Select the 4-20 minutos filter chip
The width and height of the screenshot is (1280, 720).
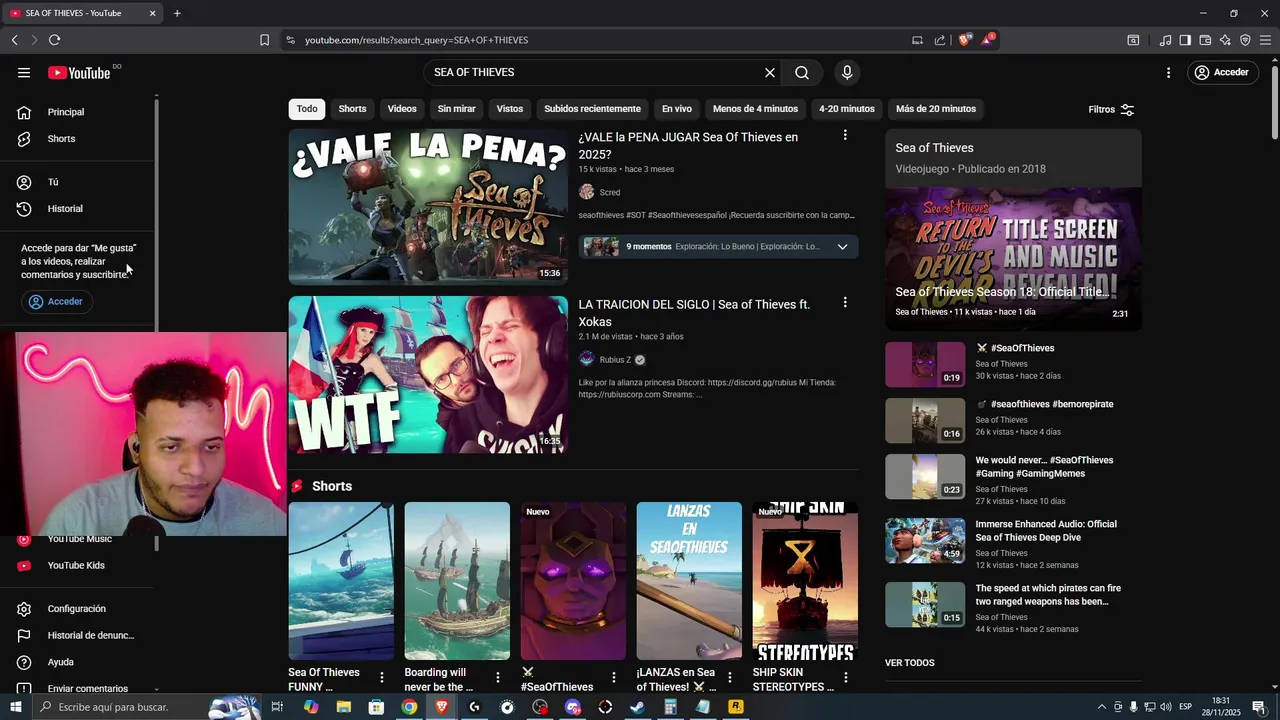(846, 109)
